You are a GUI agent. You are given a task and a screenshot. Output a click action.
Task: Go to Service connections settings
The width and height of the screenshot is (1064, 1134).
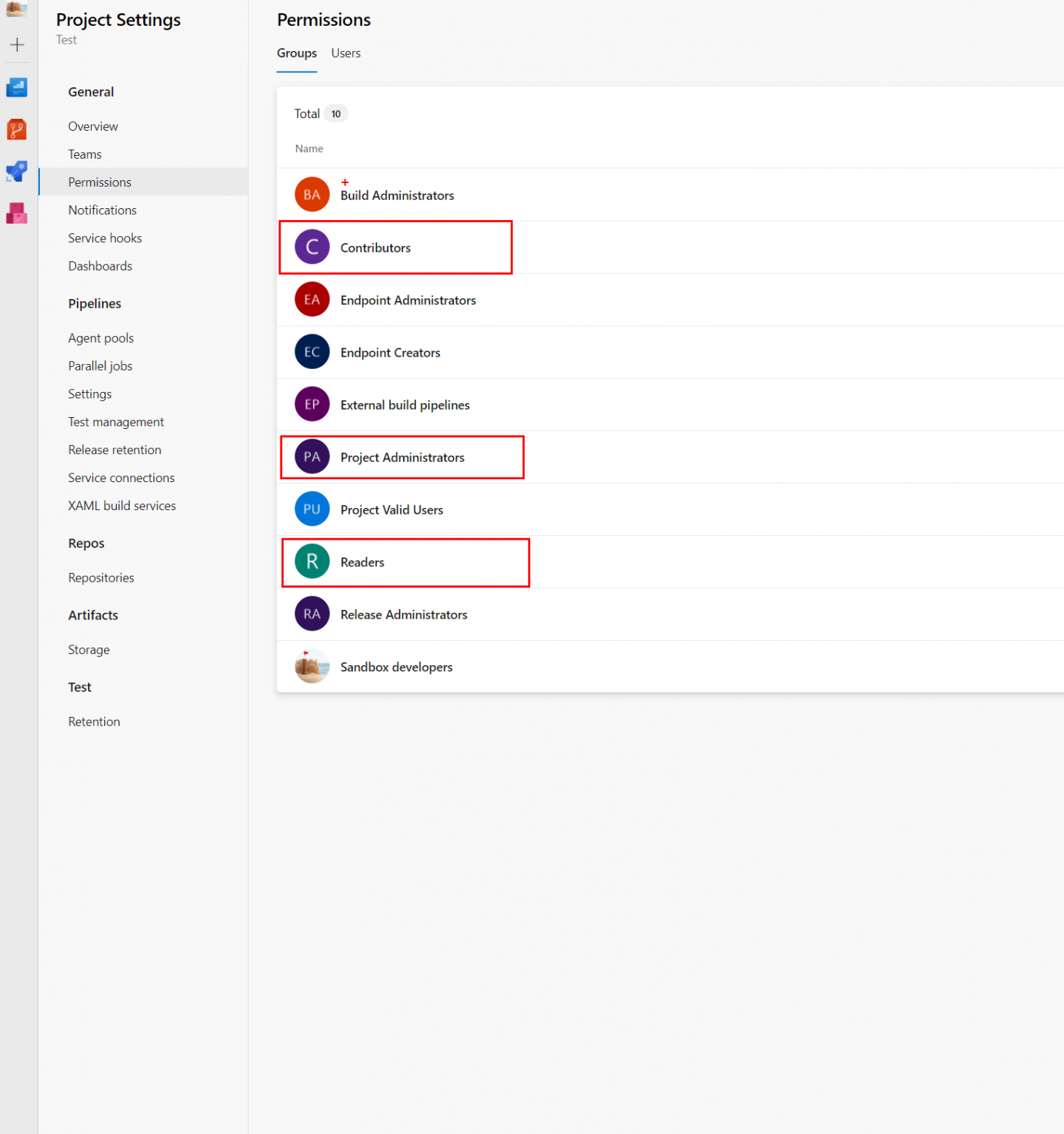point(121,478)
